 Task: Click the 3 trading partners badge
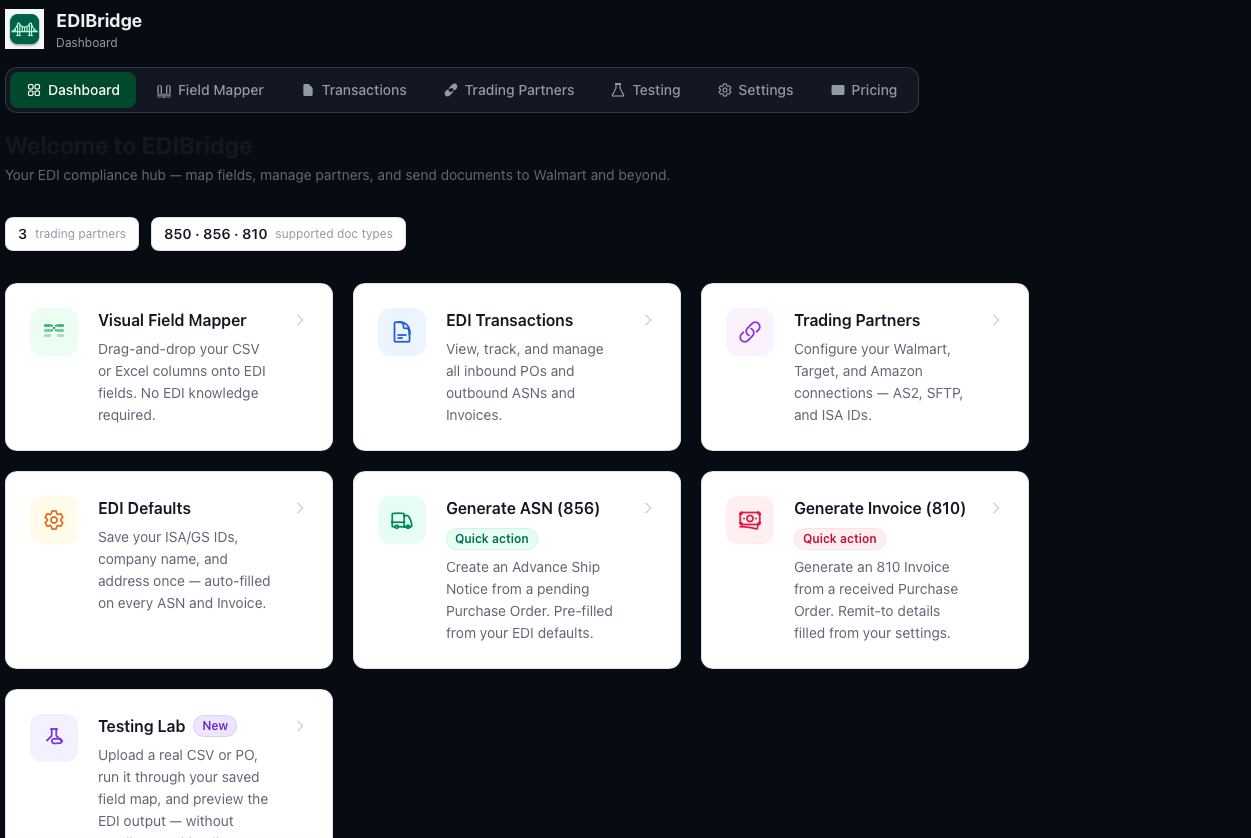[72, 234]
